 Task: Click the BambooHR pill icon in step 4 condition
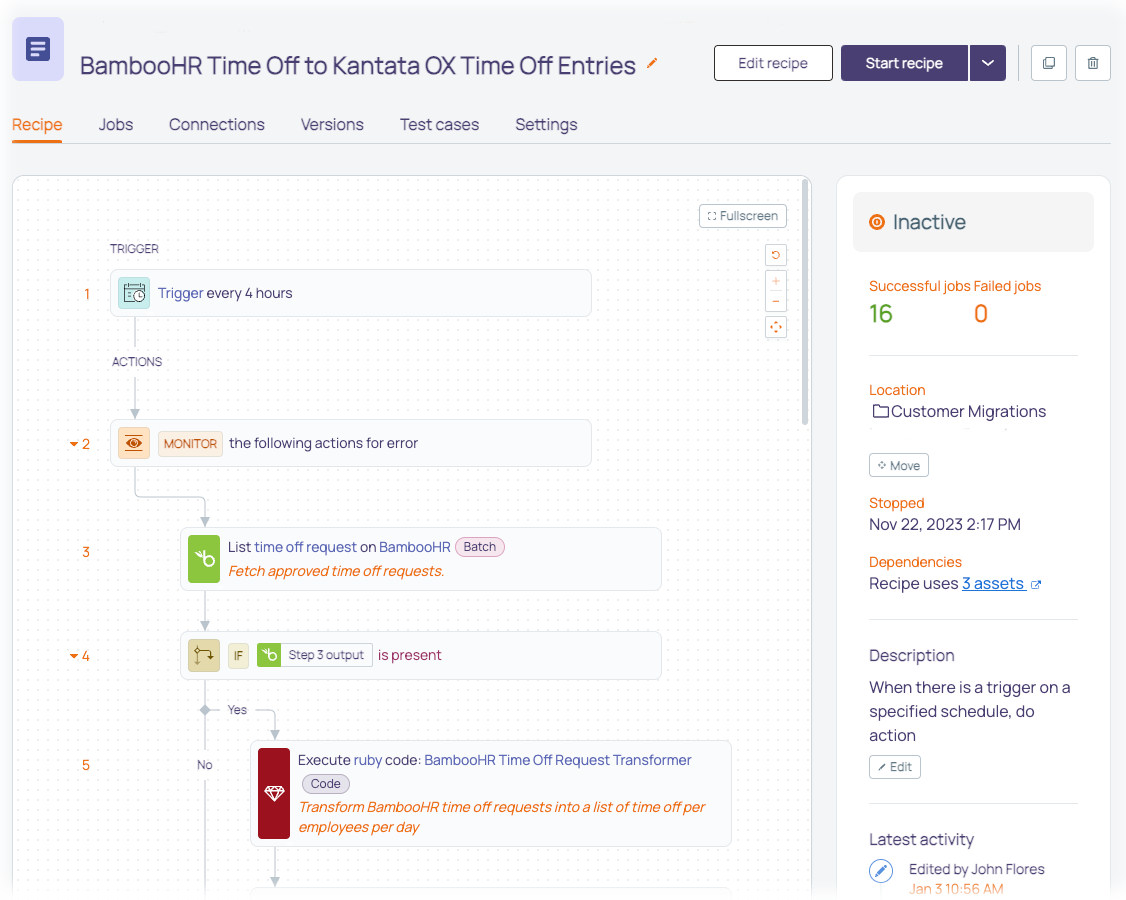click(x=269, y=655)
